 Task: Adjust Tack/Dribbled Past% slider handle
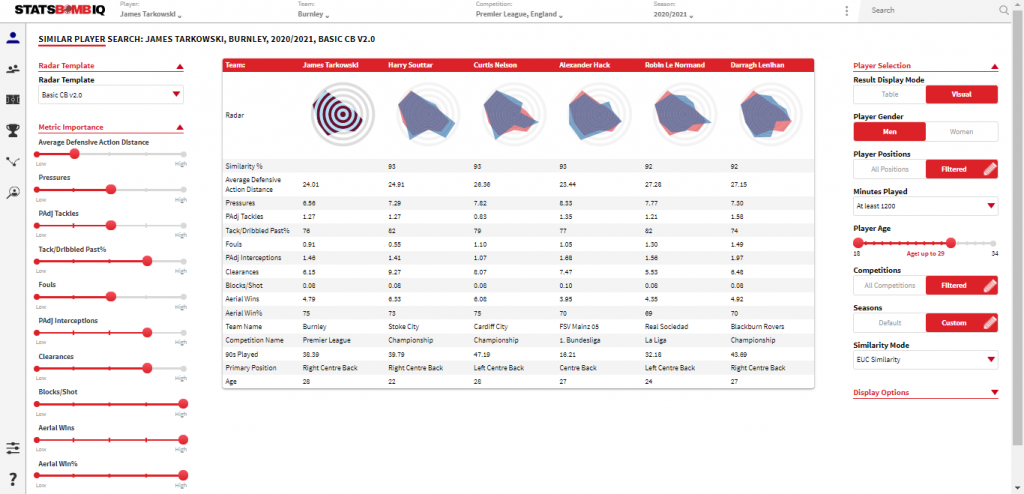[147, 261]
